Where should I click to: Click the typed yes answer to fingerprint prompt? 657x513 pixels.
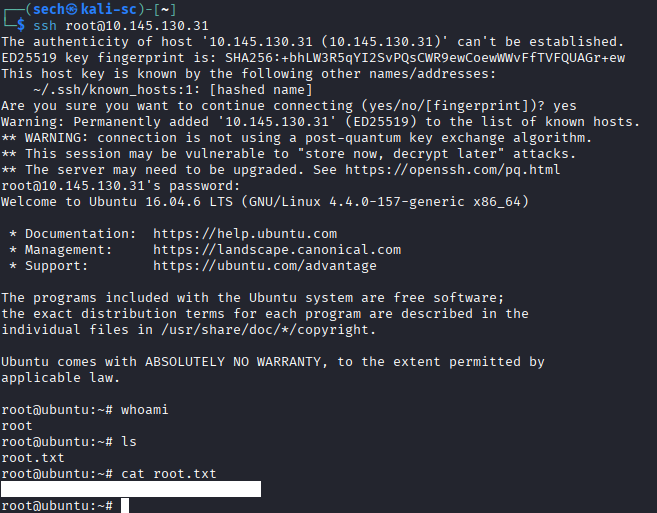[565, 106]
